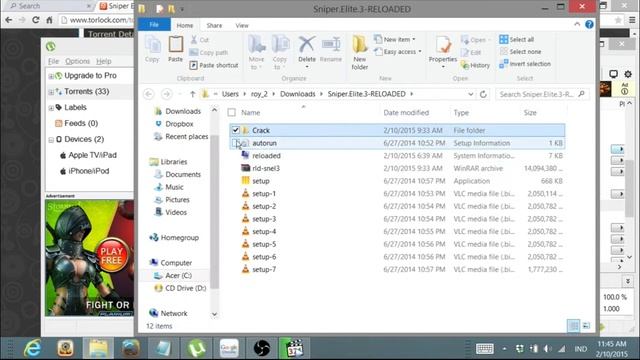The image size is (640, 360).
Task: Open uTorrent from the taskbar
Action: click(x=196, y=348)
